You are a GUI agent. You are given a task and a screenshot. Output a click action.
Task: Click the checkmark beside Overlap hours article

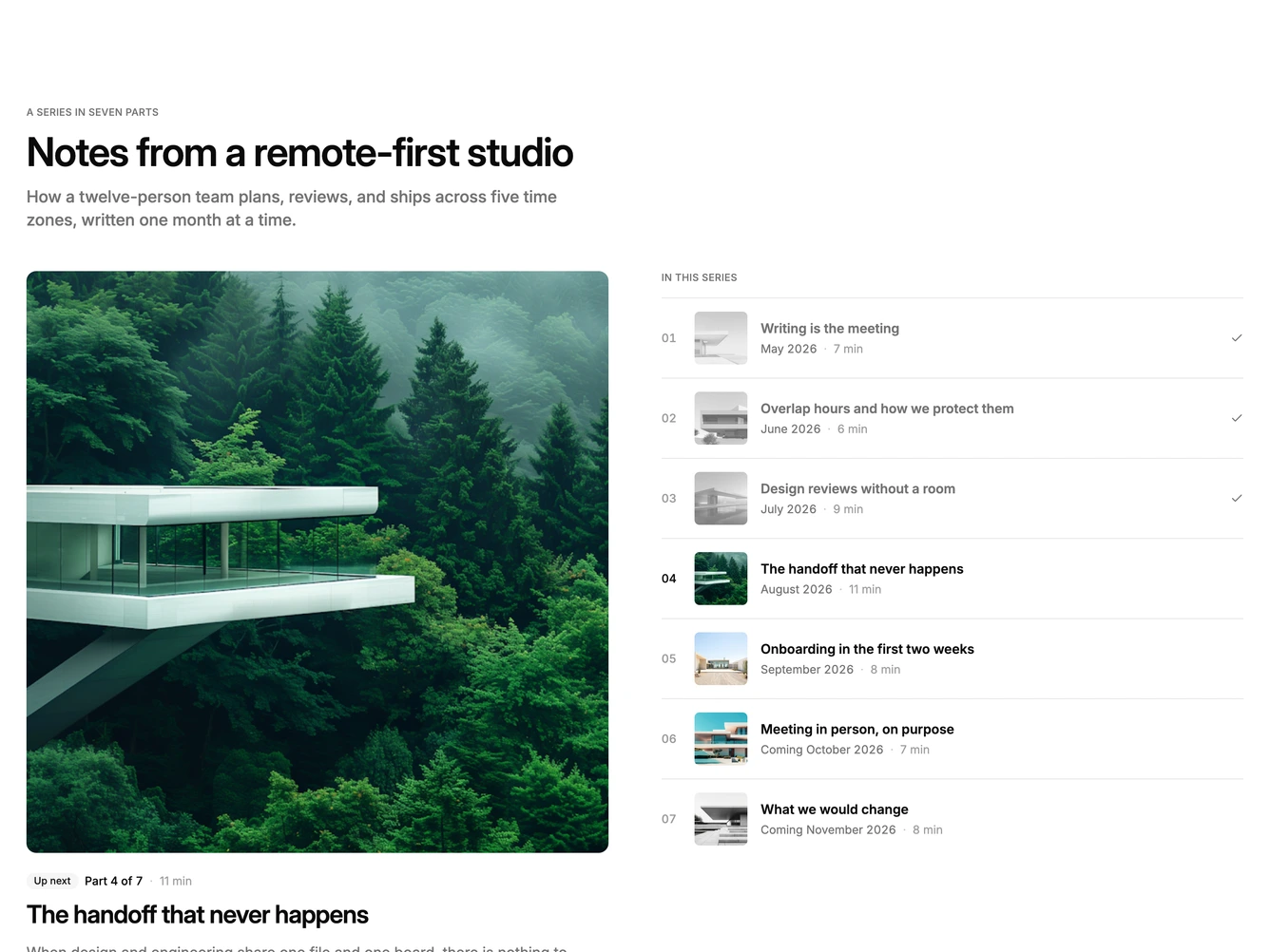pos(1237,418)
